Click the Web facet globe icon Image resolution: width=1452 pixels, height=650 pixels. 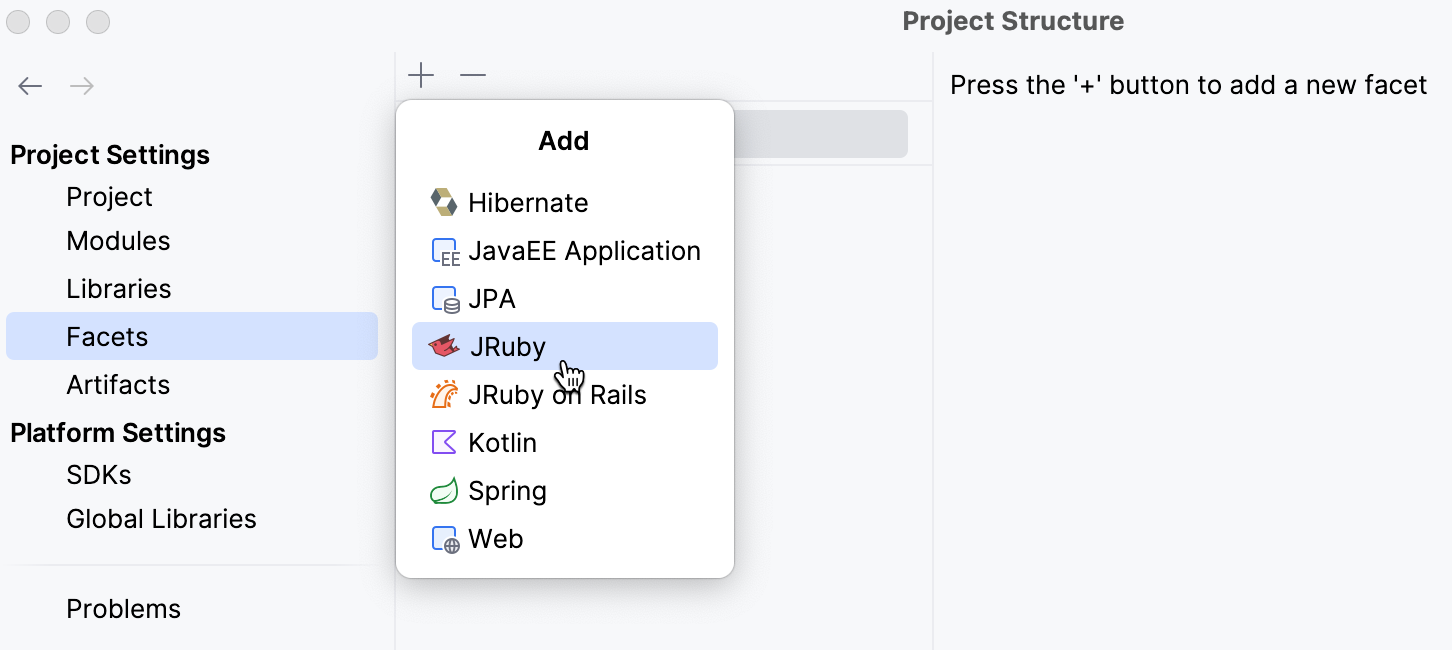(x=444, y=538)
